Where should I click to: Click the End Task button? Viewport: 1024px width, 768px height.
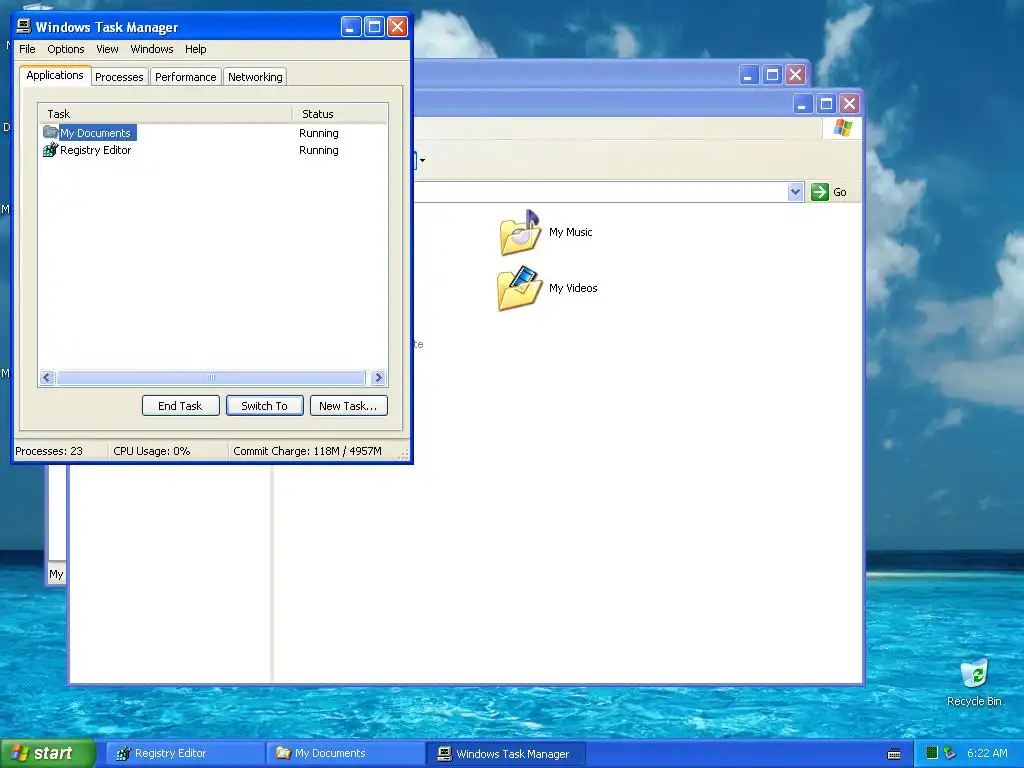tap(180, 406)
